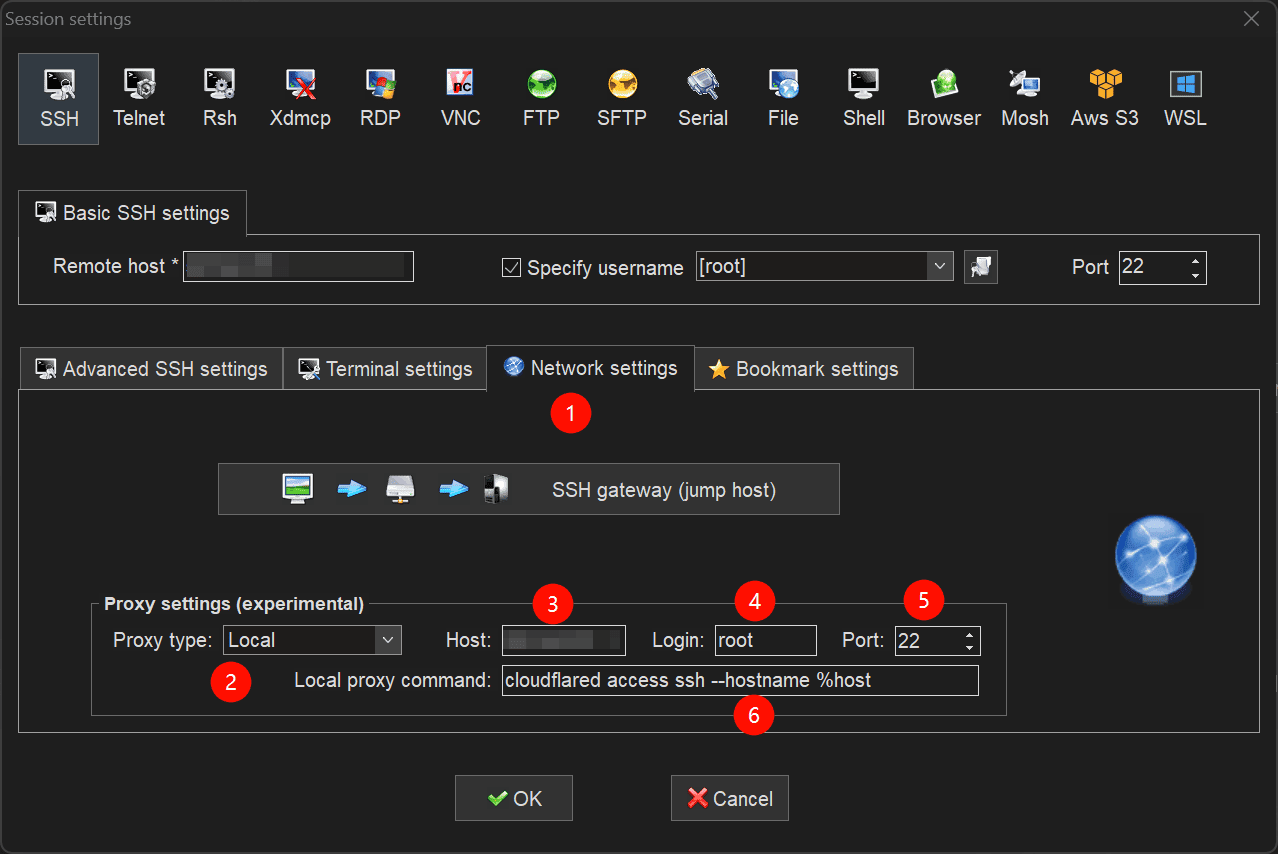The height and width of the screenshot is (854, 1278).
Task: Increase the proxy Port value with stepper
Action: point(969,634)
